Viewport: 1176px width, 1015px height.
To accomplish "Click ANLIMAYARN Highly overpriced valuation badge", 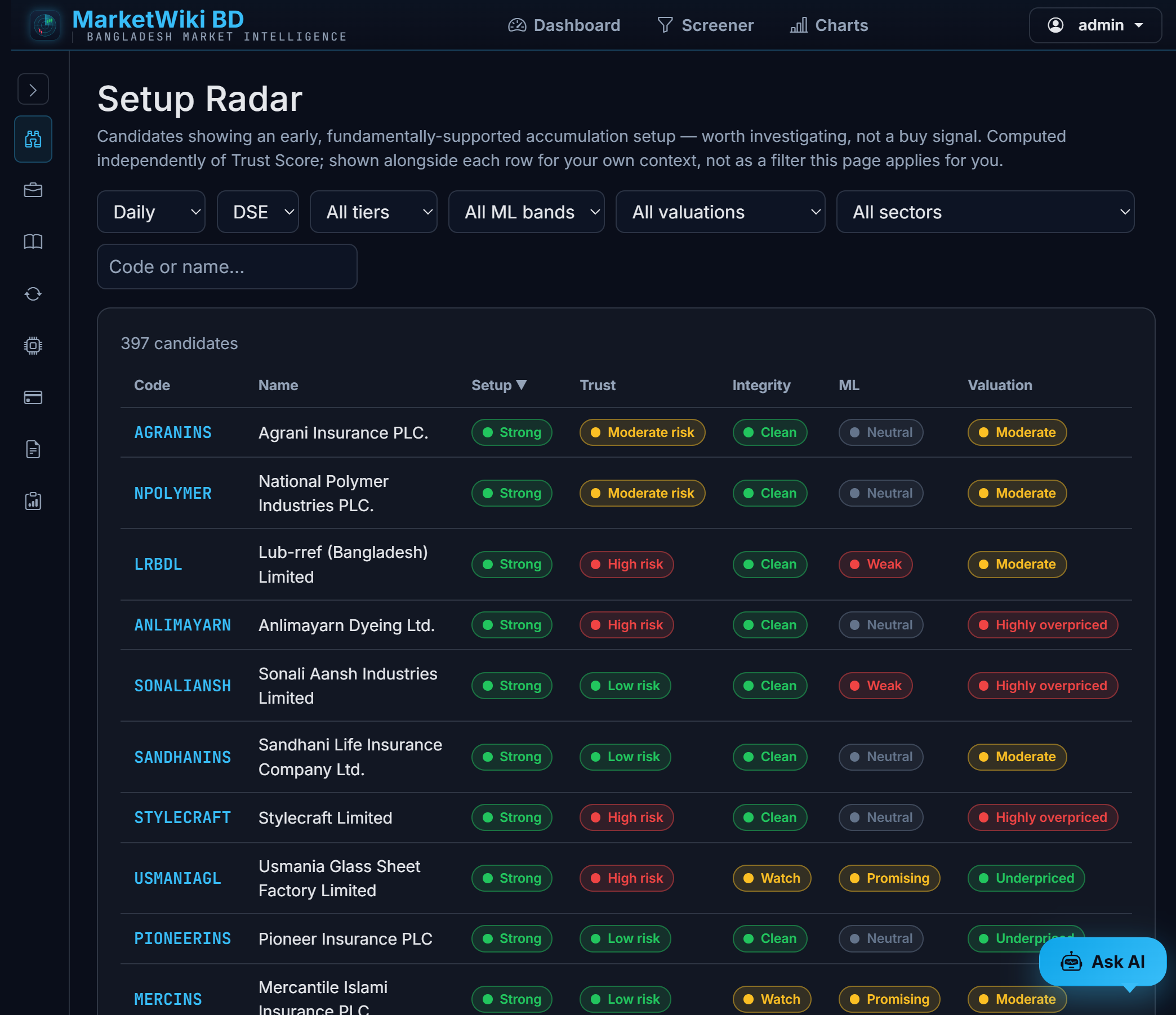I will [x=1043, y=625].
